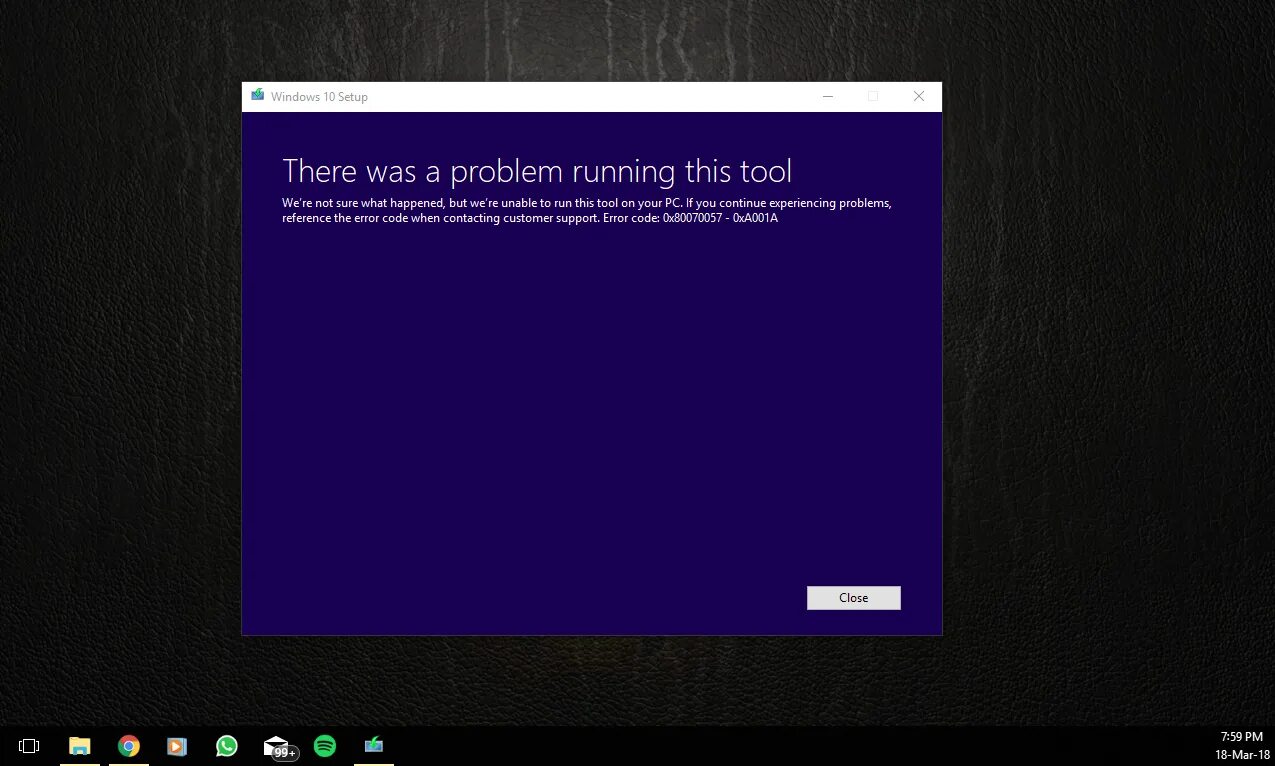Click the 'Windows 10 Setup' window title
The height and width of the screenshot is (766, 1275).
319,97
